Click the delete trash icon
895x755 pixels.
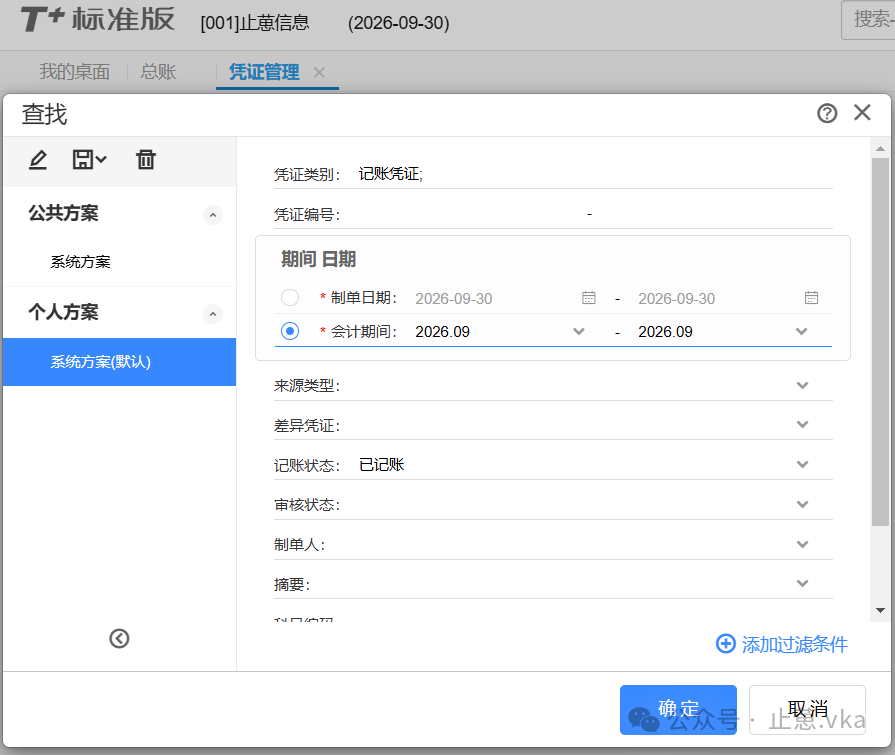point(146,159)
